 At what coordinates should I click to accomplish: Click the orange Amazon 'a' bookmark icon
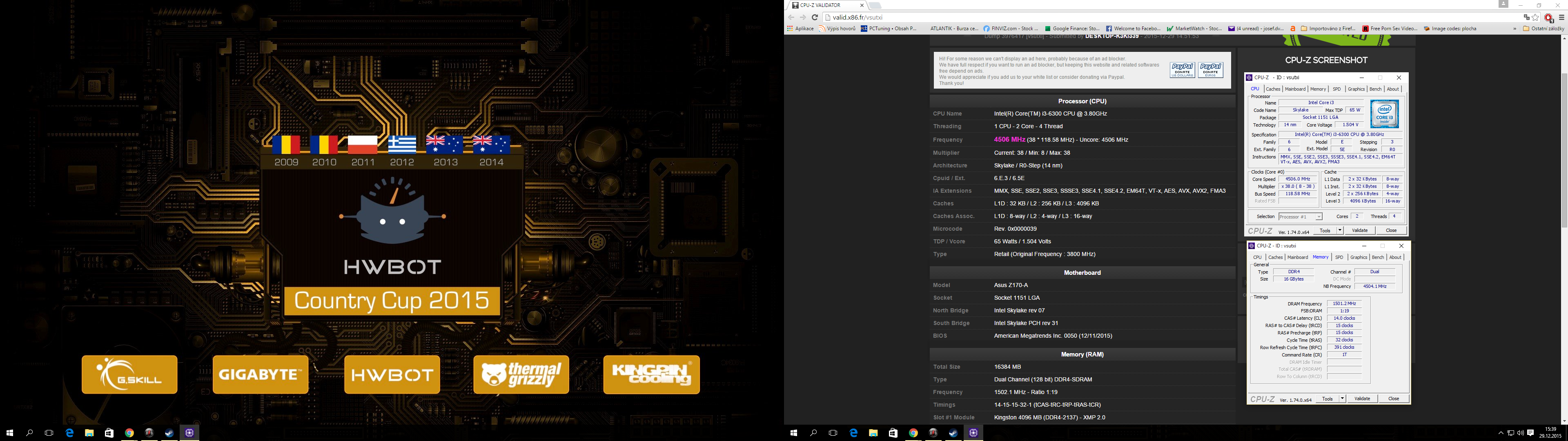click(1292, 29)
